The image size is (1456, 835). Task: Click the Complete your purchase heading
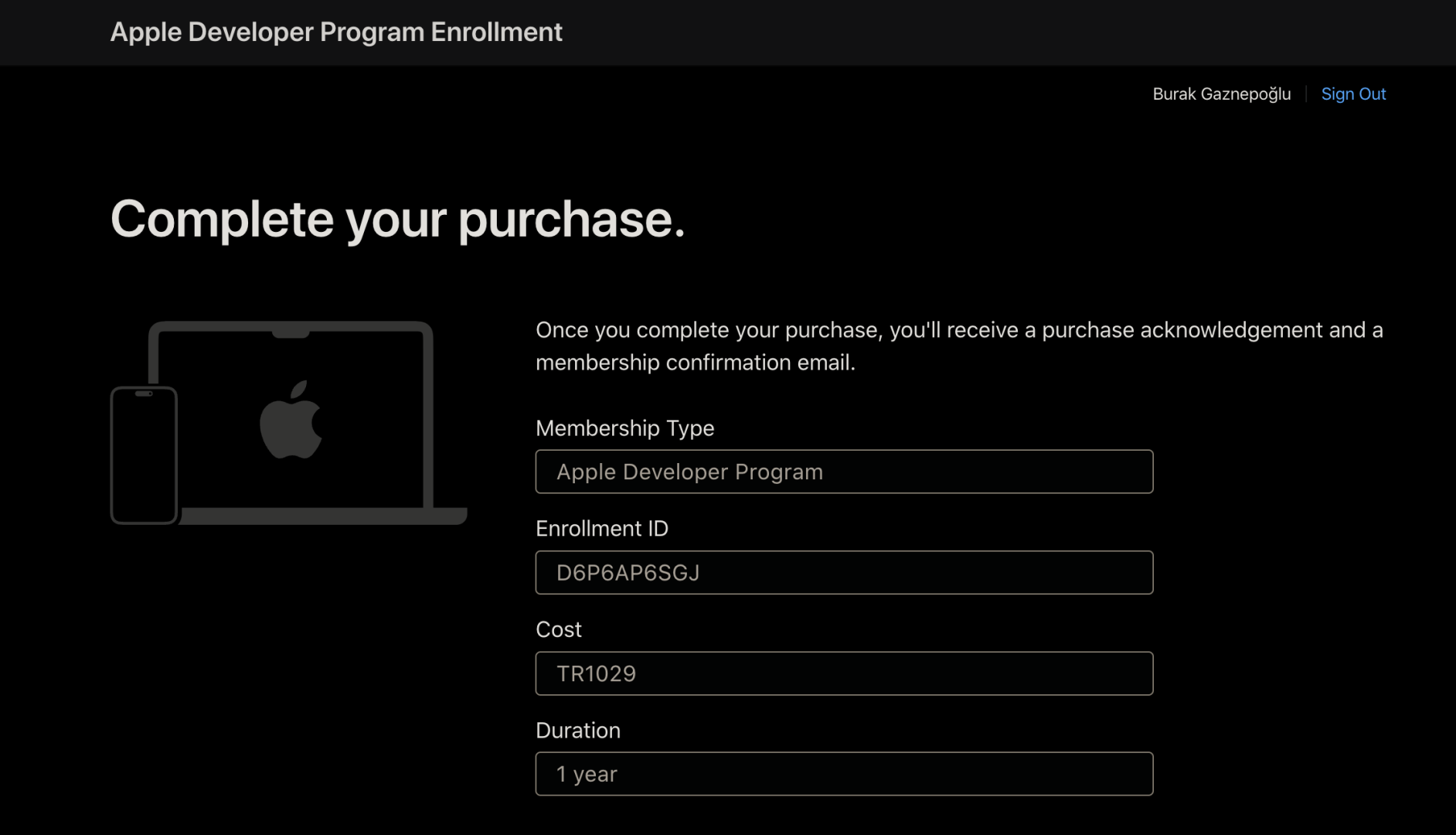pos(397,220)
